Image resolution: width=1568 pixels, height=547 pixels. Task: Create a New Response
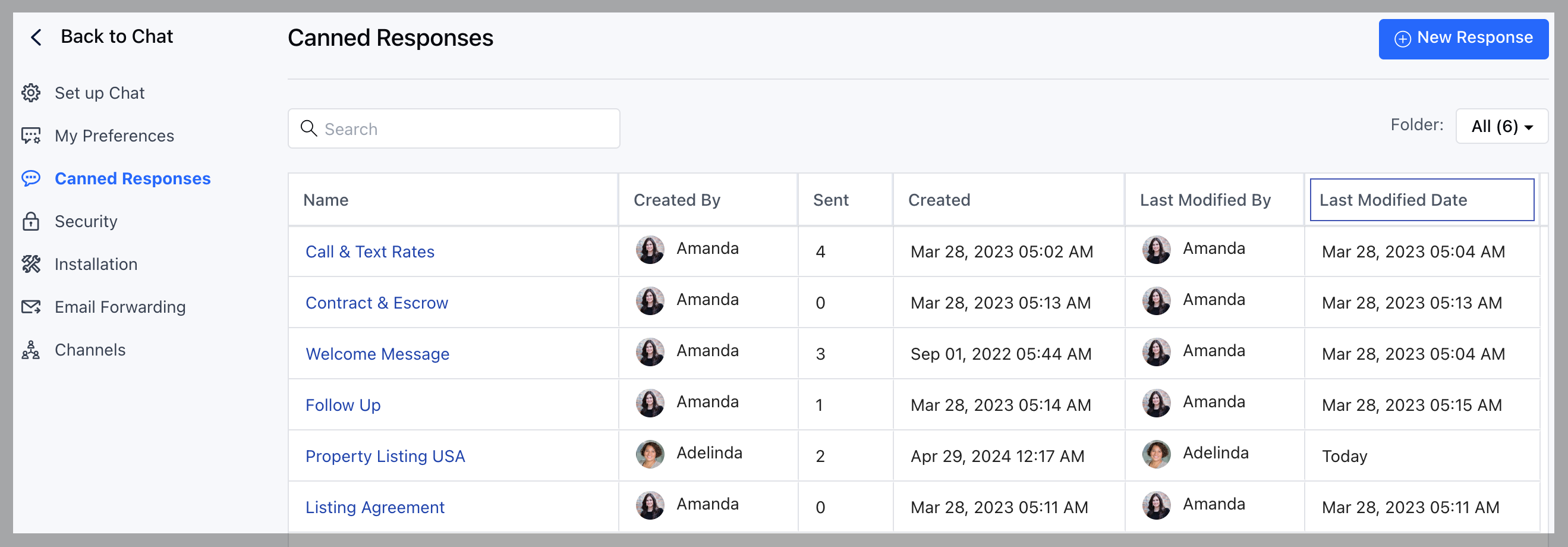tap(1463, 39)
